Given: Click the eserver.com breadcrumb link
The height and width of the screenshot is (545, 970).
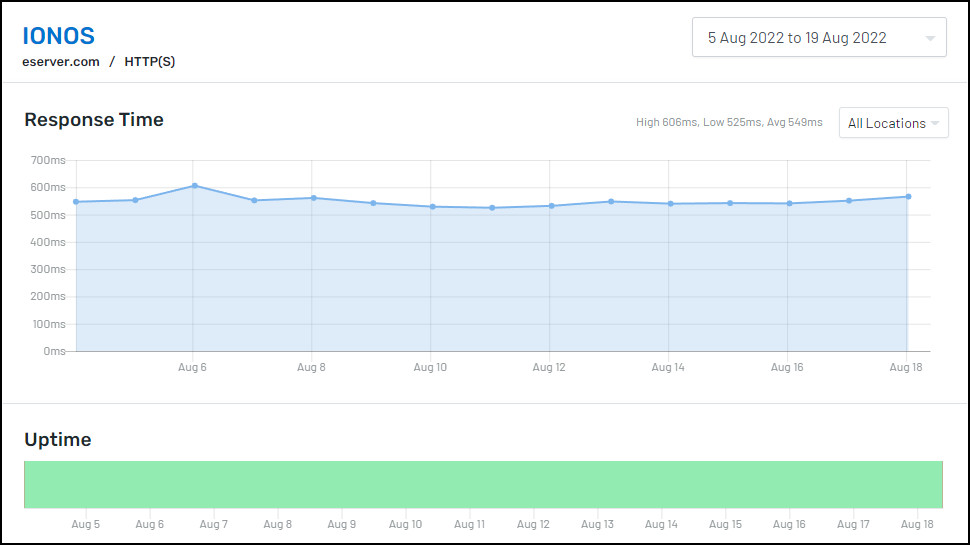Looking at the screenshot, I should tap(61, 62).
